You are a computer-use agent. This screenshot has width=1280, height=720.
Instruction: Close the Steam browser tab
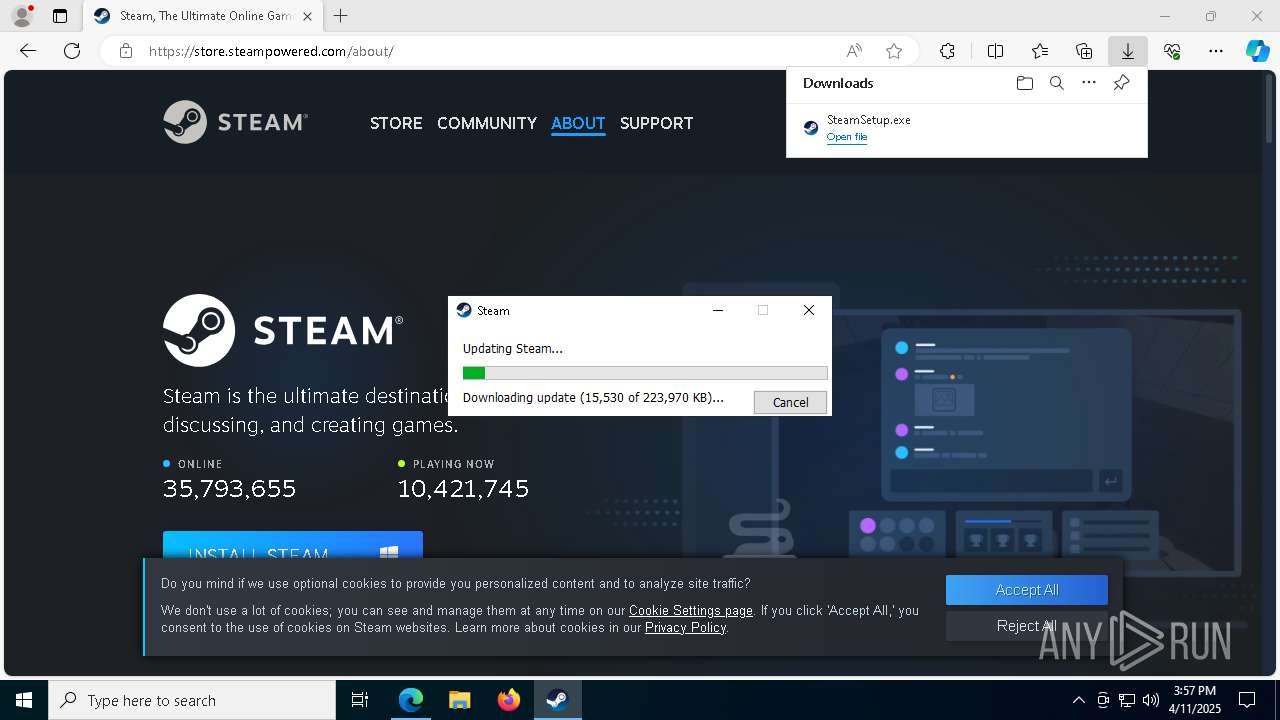pos(307,16)
